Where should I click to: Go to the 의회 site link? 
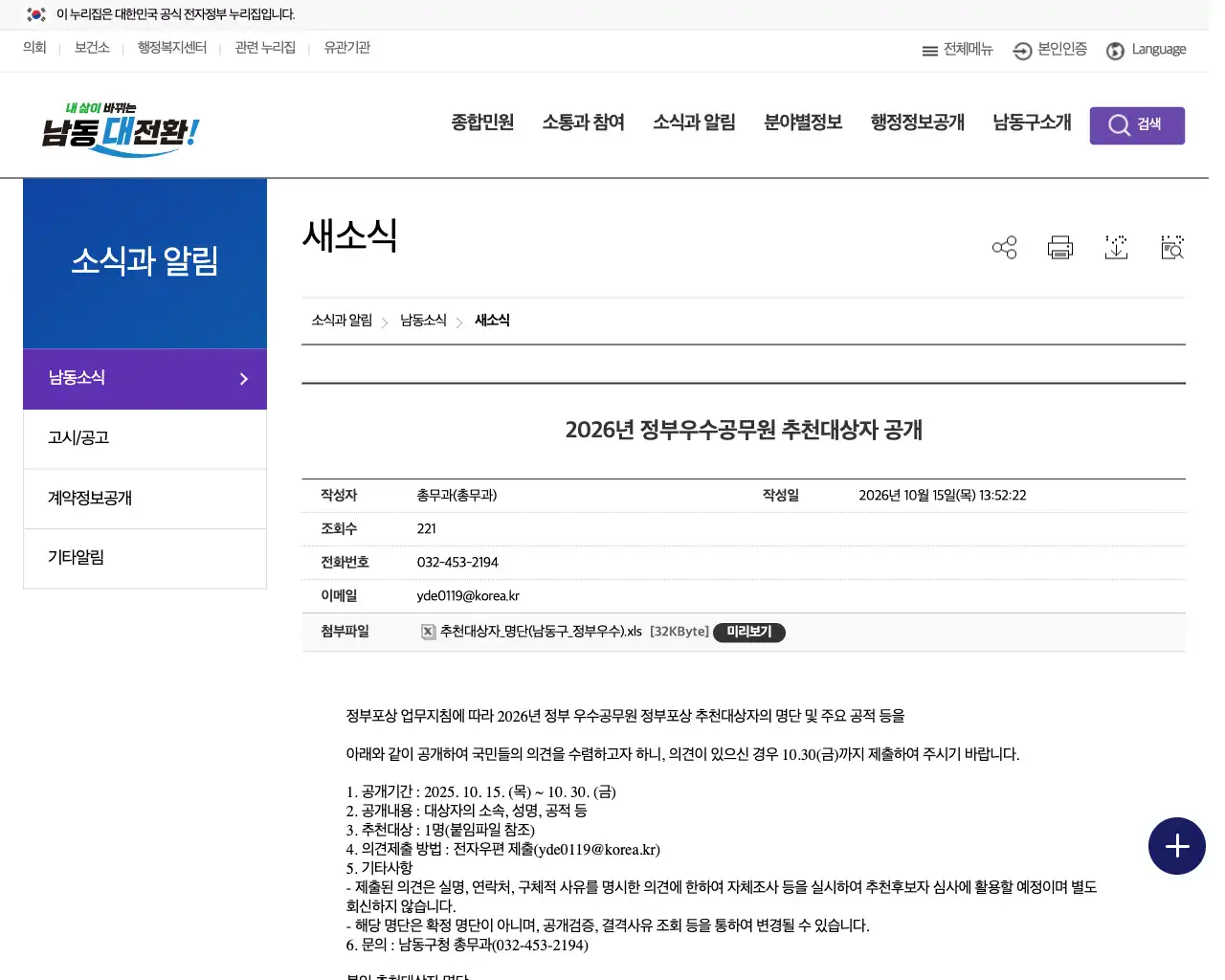(x=34, y=48)
